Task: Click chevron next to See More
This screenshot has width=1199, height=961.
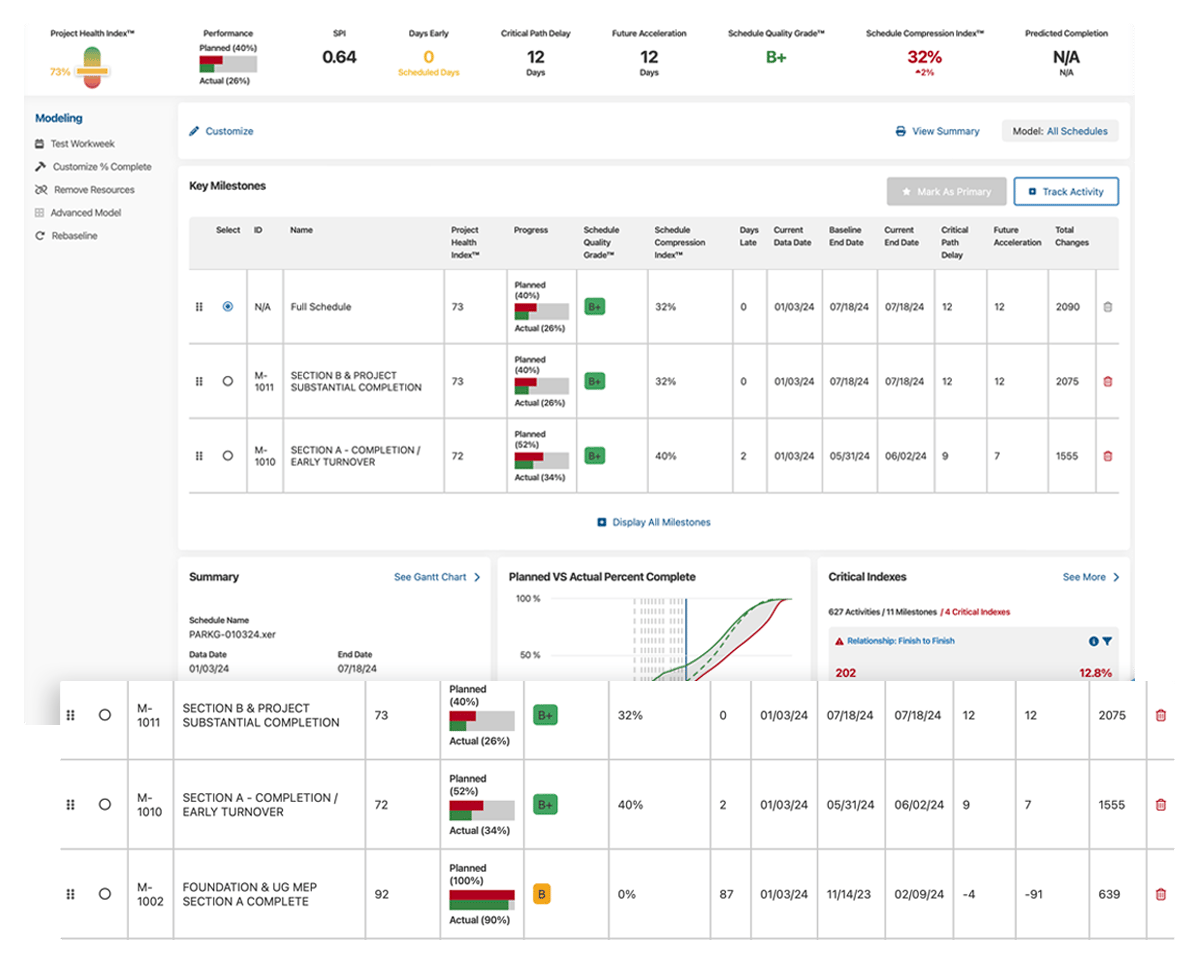Action: point(1116,577)
